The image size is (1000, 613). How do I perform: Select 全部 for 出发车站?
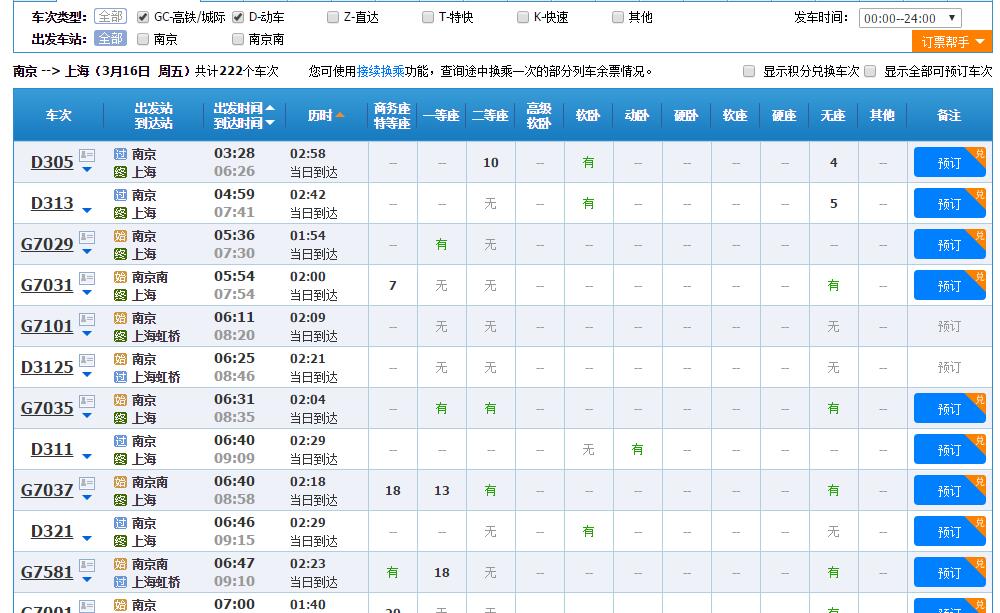(x=113, y=37)
